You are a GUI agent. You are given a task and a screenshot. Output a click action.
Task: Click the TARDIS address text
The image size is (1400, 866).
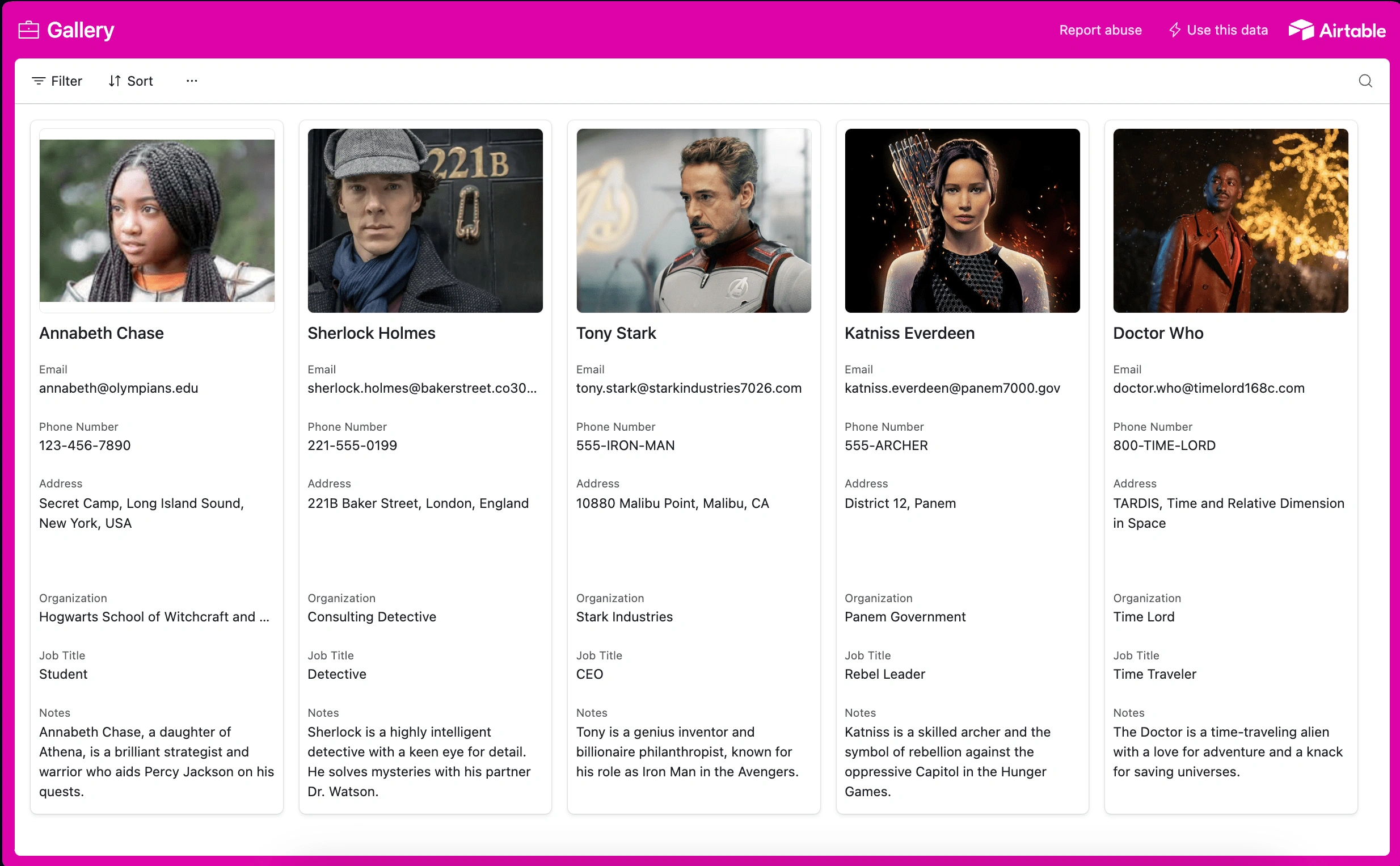click(x=1229, y=512)
